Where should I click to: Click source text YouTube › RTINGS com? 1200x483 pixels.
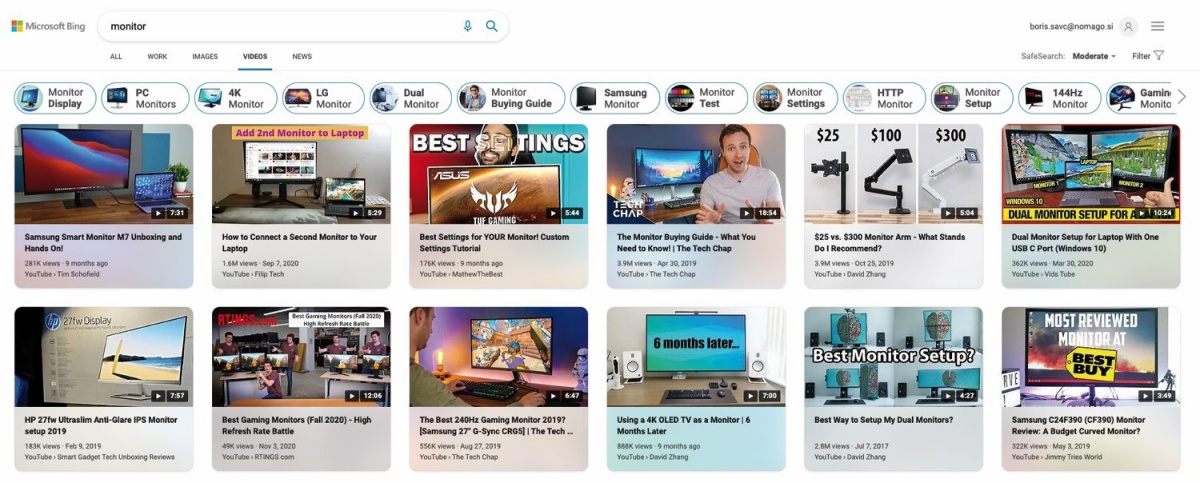[x=258, y=457]
